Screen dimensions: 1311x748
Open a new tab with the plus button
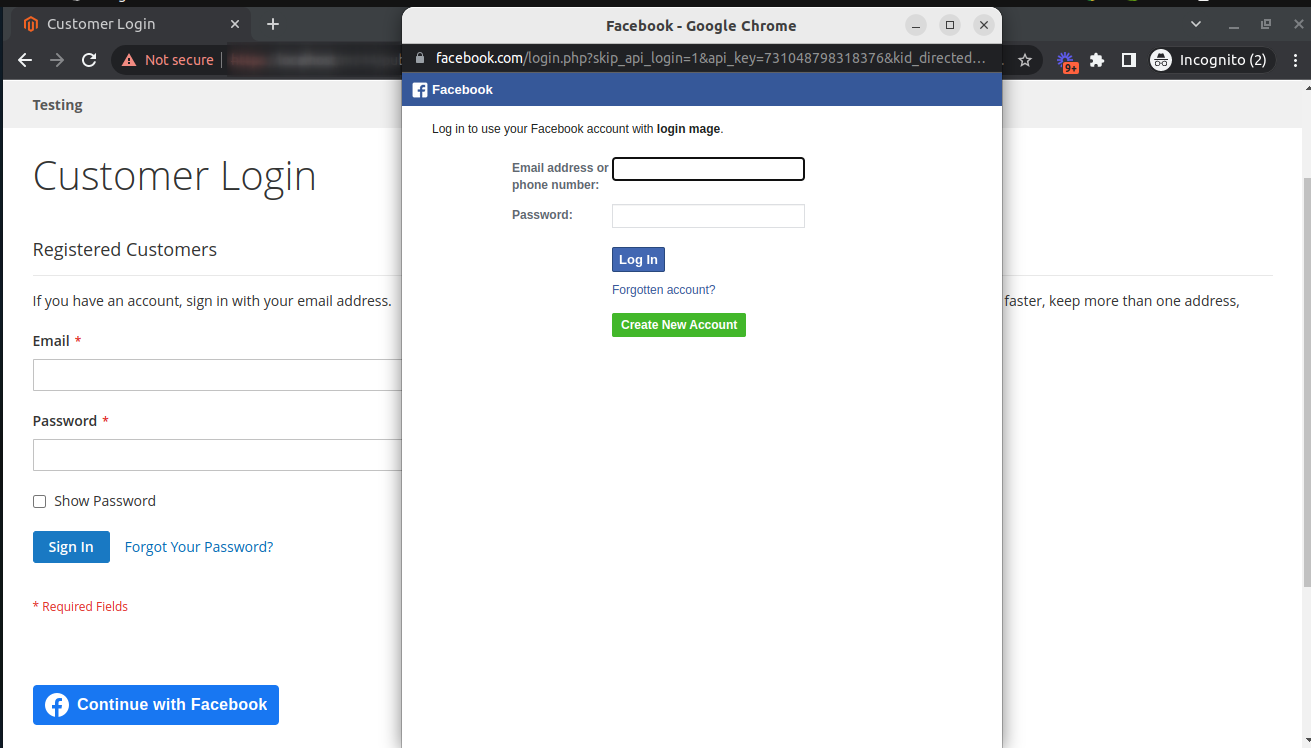coord(272,23)
